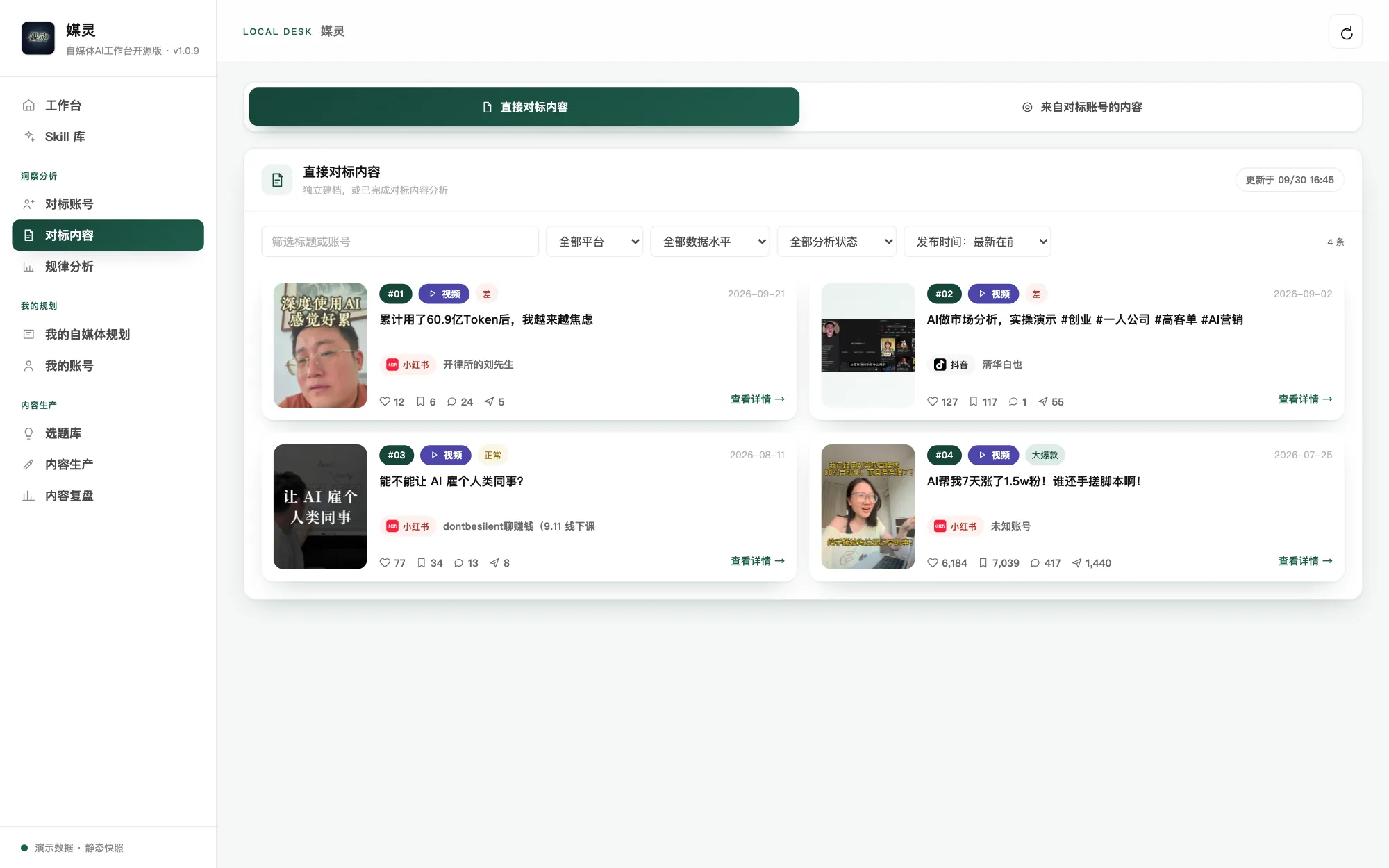Open 选题库 sidebar item
Viewport: 1389px width, 868px height.
coord(108,433)
